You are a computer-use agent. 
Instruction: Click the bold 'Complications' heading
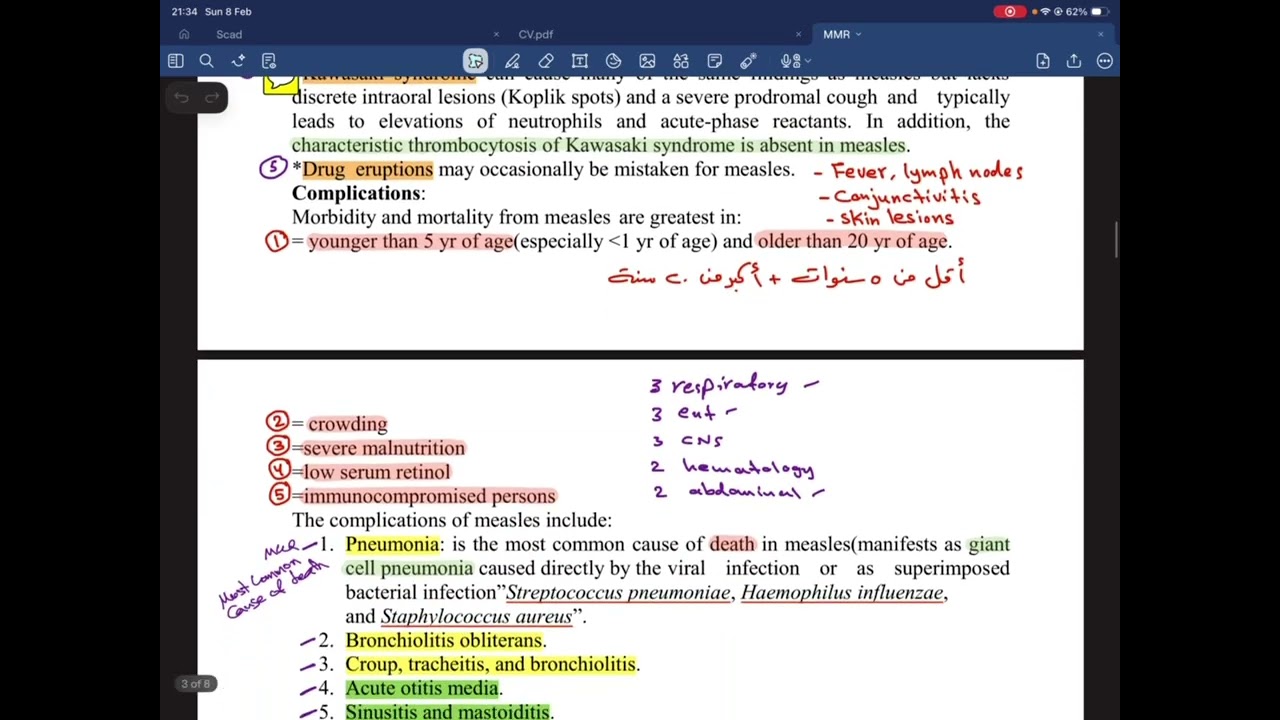point(356,193)
